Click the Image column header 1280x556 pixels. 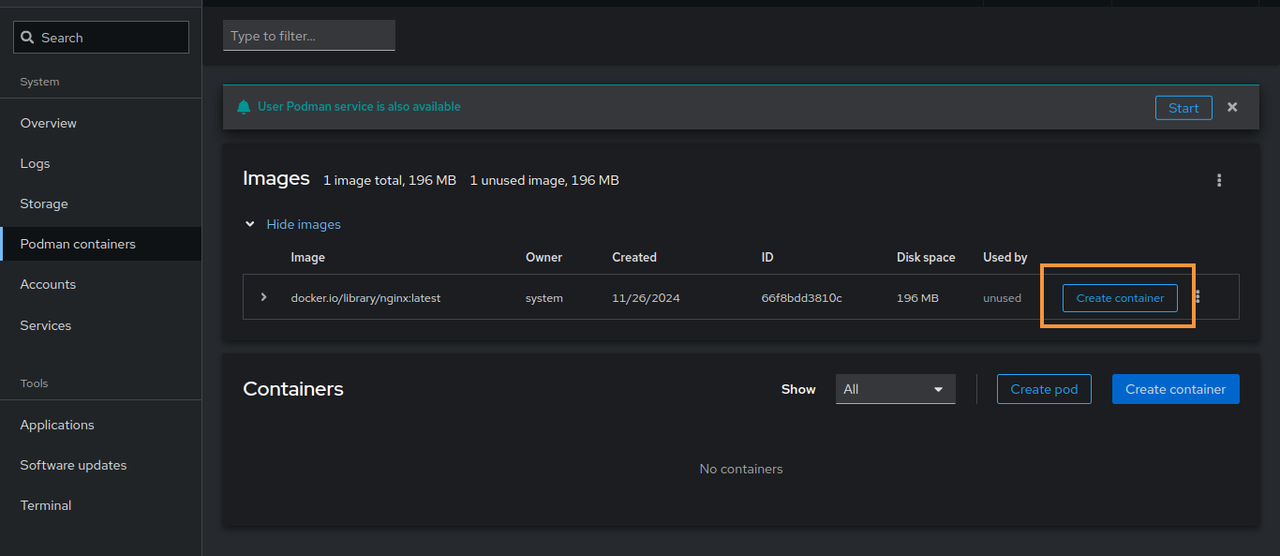pos(308,257)
